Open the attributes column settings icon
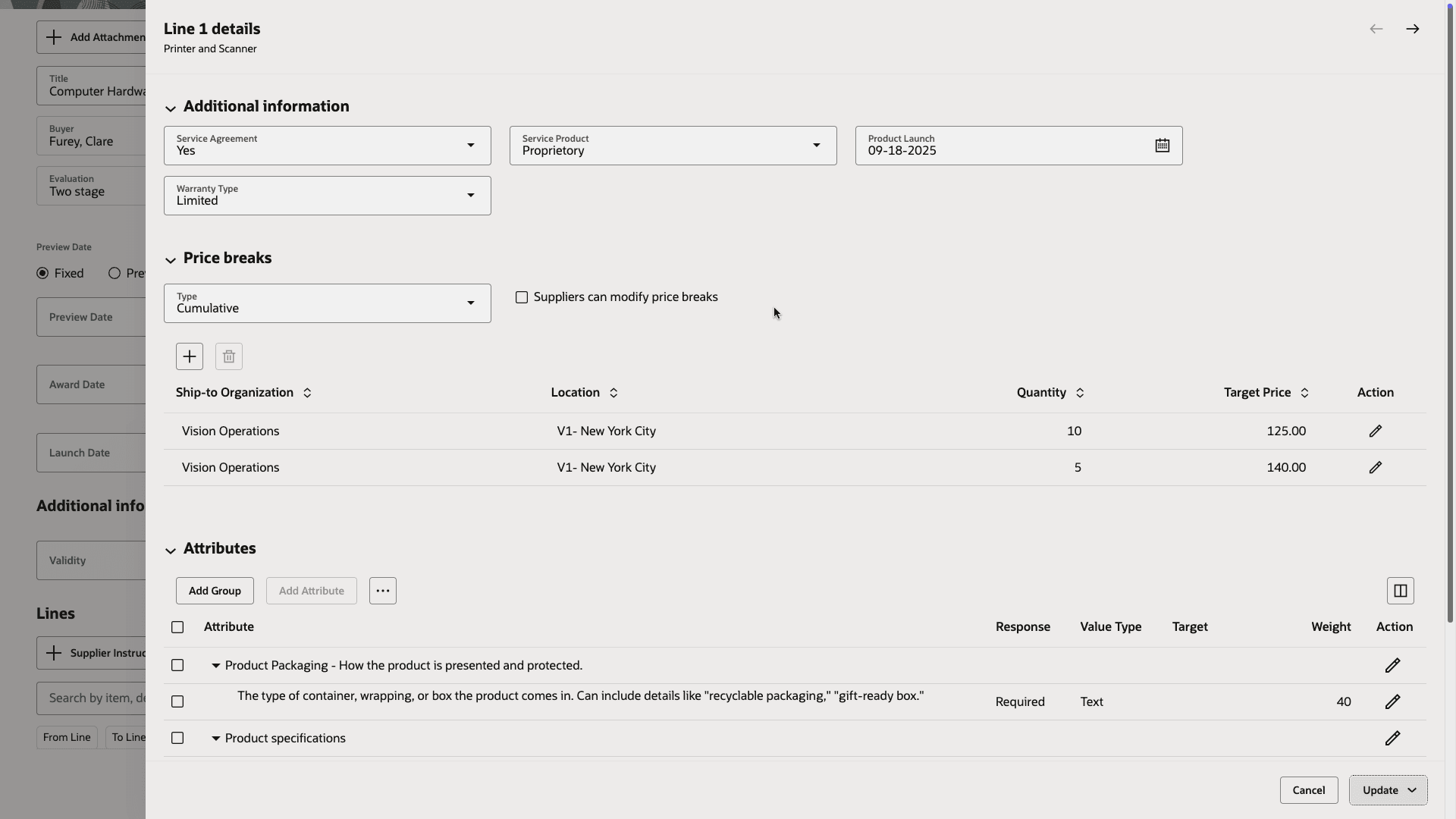Image resolution: width=1456 pixels, height=819 pixels. (x=1400, y=591)
